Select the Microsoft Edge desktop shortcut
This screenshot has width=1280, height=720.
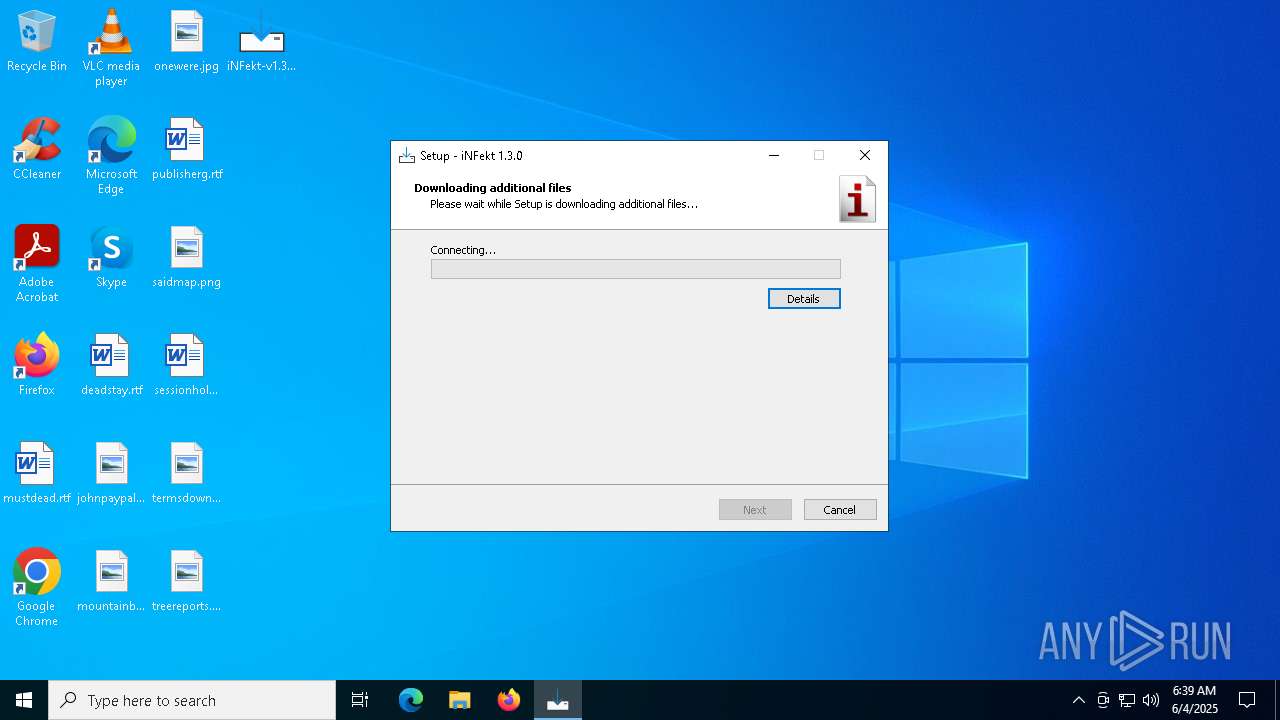point(111,155)
